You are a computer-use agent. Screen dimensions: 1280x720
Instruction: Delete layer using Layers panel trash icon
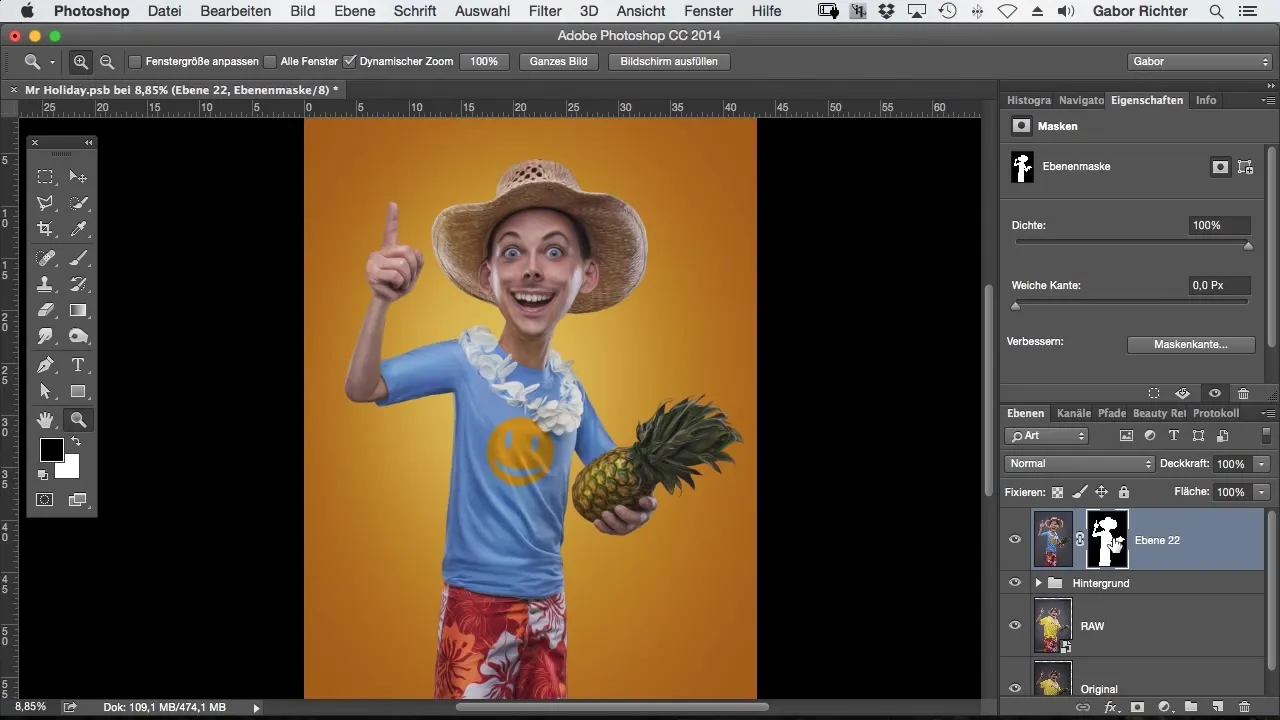pyautogui.click(x=1244, y=707)
